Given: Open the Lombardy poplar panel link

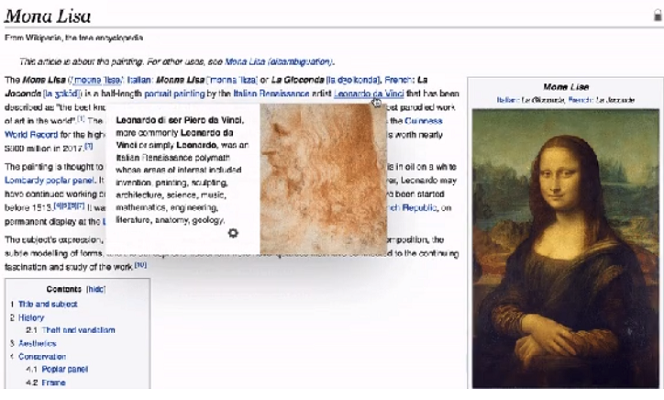Looking at the screenshot, I should coord(49,180).
